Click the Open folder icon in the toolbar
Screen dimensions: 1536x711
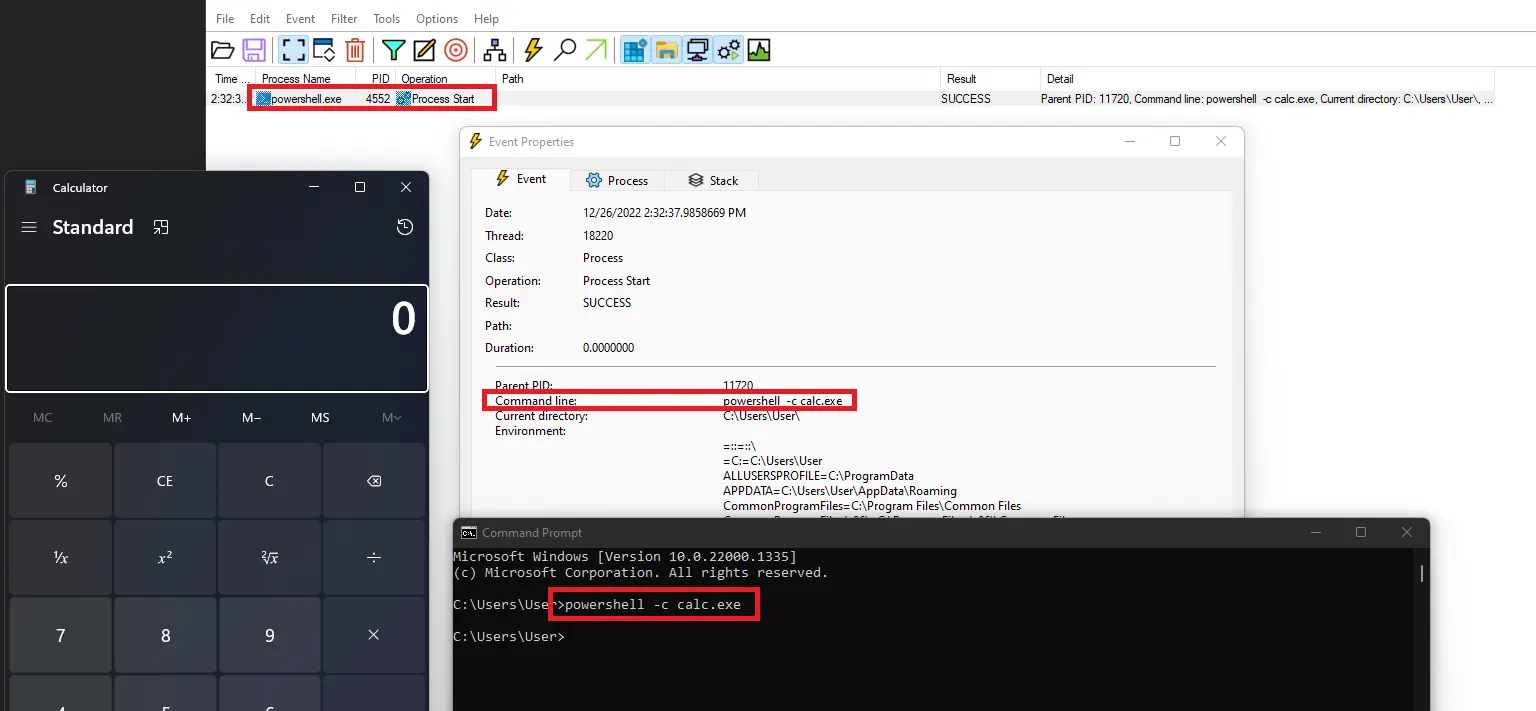pyautogui.click(x=223, y=50)
